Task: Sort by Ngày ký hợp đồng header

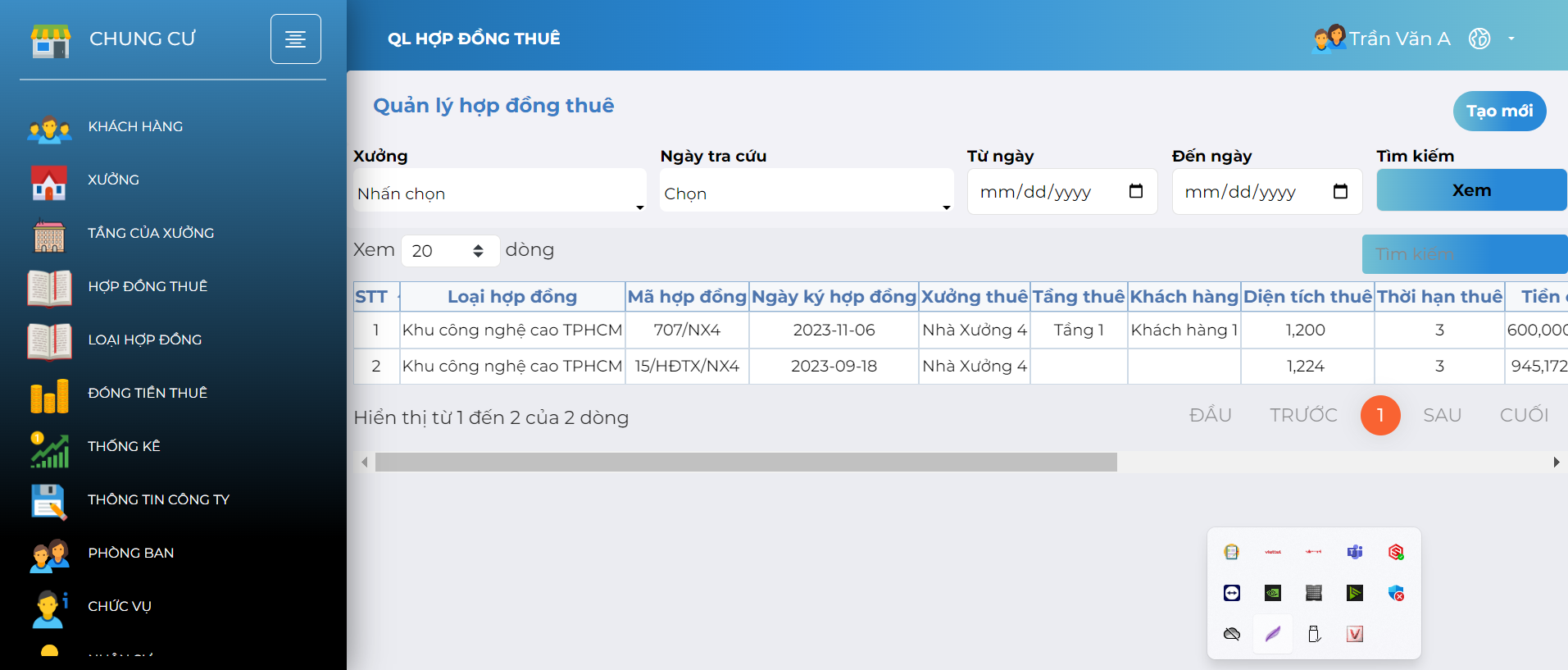Action: [x=834, y=297]
